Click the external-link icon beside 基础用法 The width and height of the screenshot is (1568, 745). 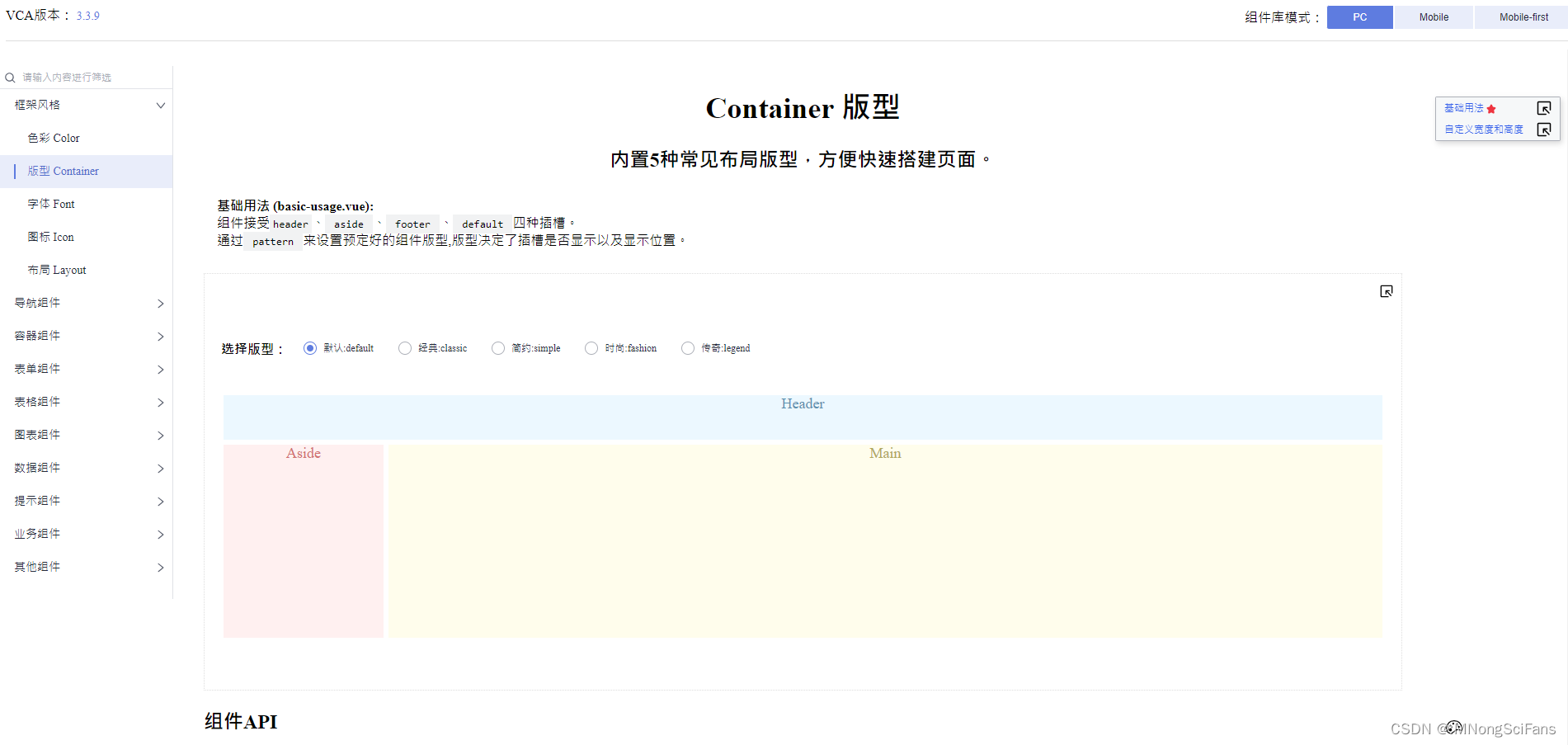(x=1545, y=107)
